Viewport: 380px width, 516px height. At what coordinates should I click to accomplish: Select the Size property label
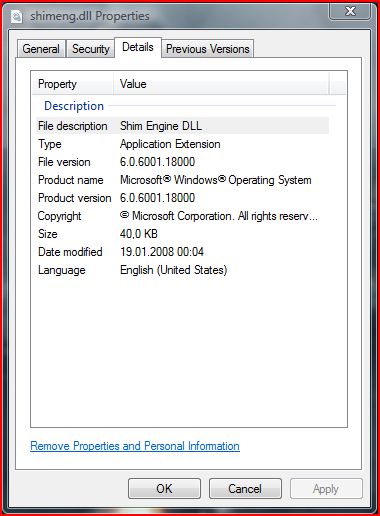[x=48, y=234]
